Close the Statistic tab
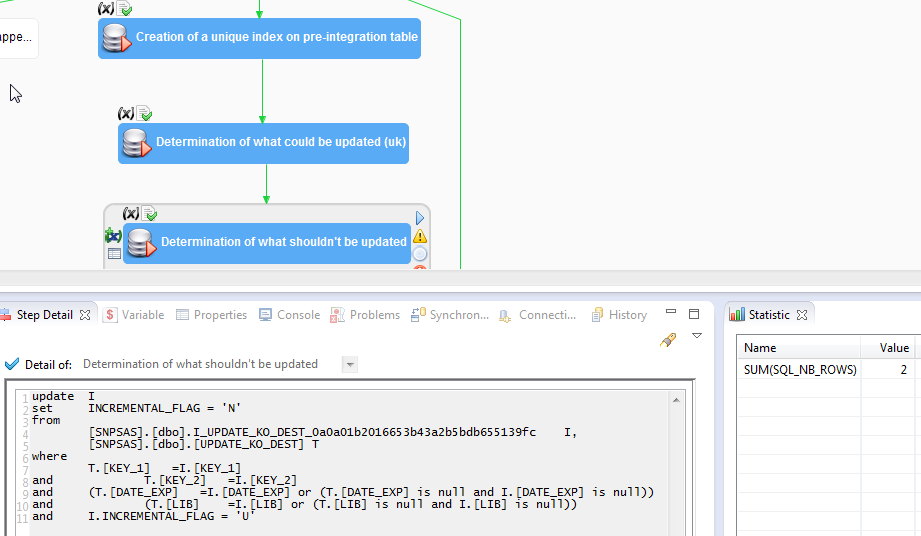 802,315
